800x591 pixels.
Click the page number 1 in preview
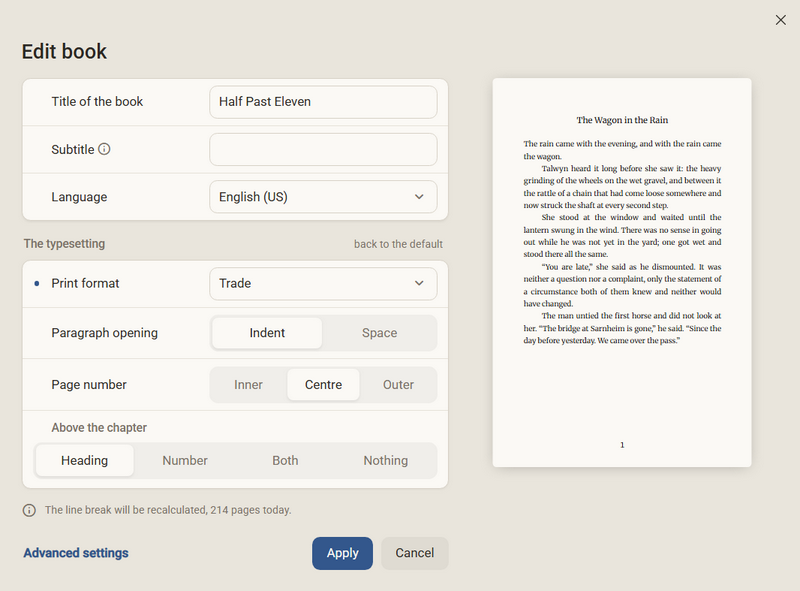click(622, 445)
